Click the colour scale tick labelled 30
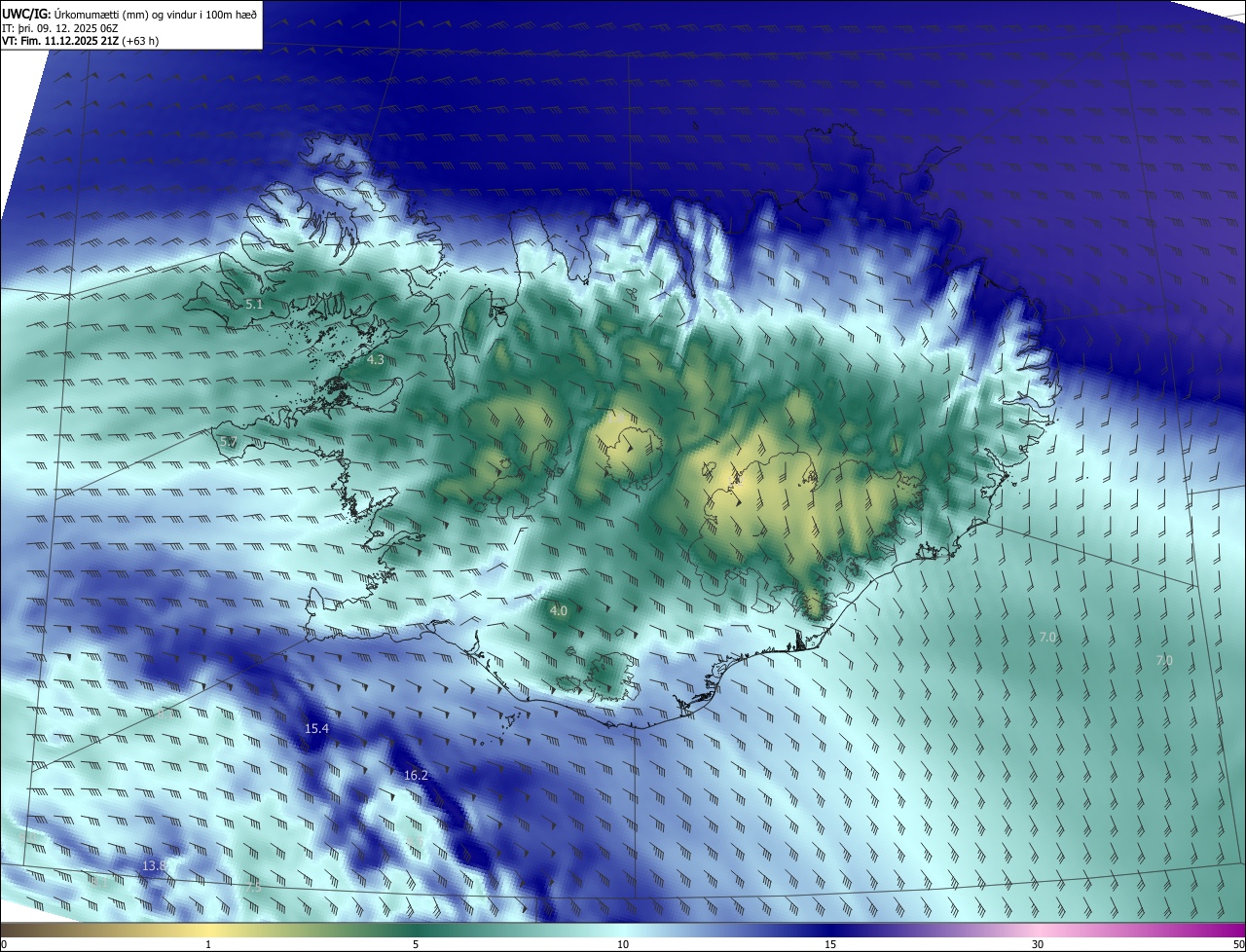This screenshot has height=952, width=1246. [x=1038, y=944]
